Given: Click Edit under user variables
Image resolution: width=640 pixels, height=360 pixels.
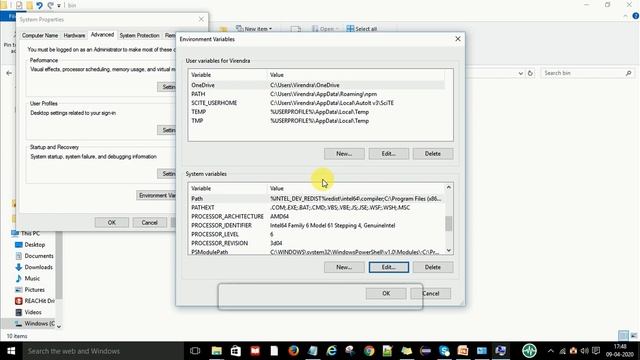Looking at the screenshot, I should coord(389,153).
